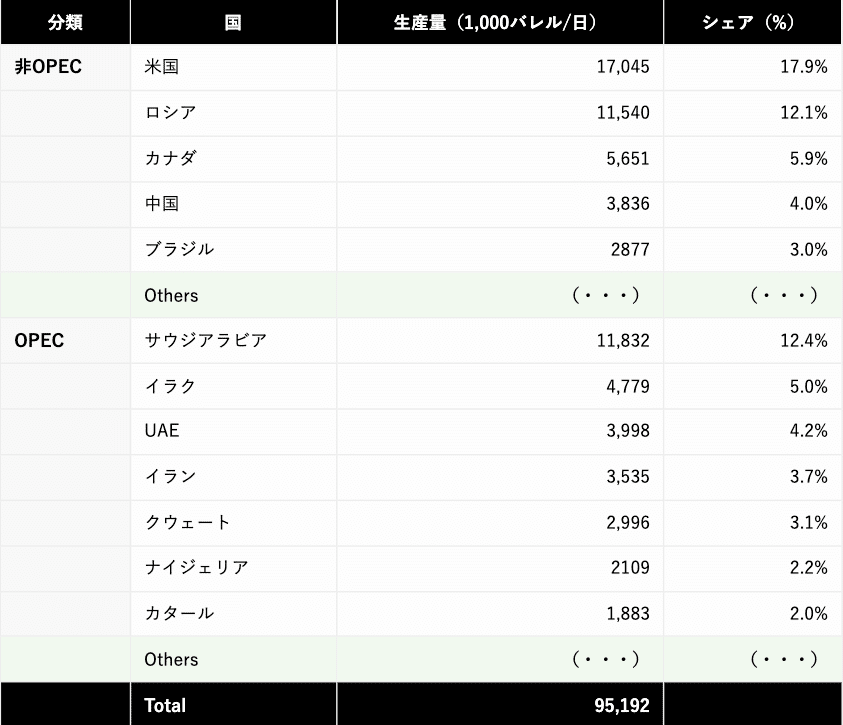Image resolution: width=843 pixels, height=725 pixels.
Task: Click the カナダ country cell
Action: [233, 159]
